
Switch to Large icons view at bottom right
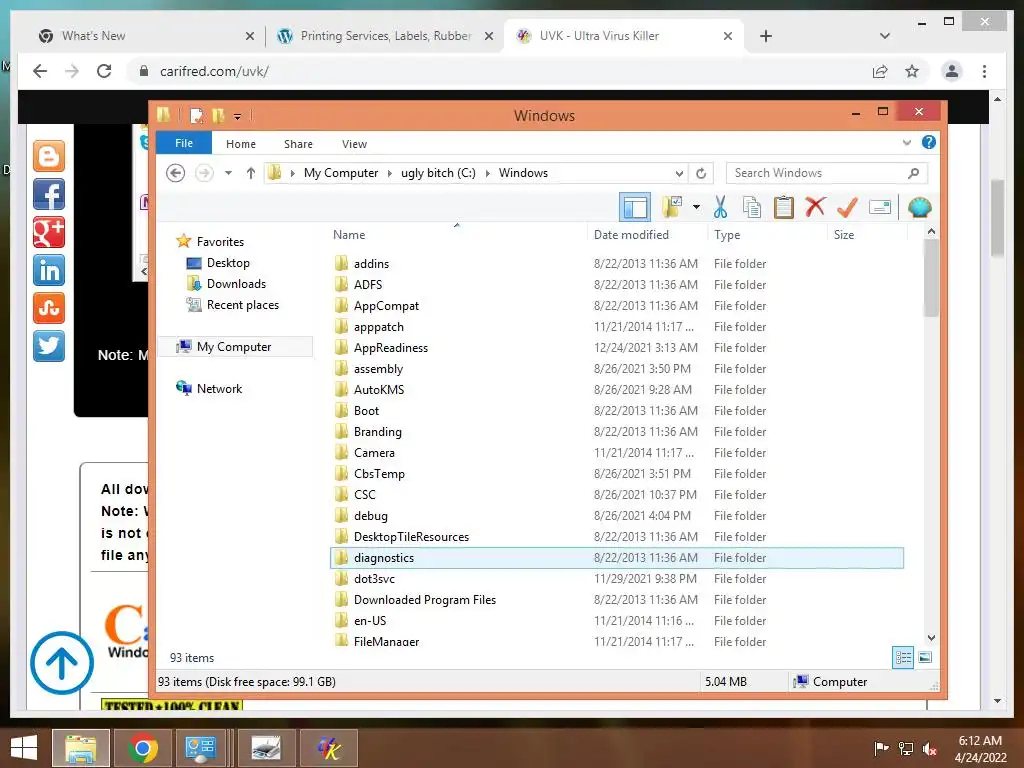click(x=925, y=658)
